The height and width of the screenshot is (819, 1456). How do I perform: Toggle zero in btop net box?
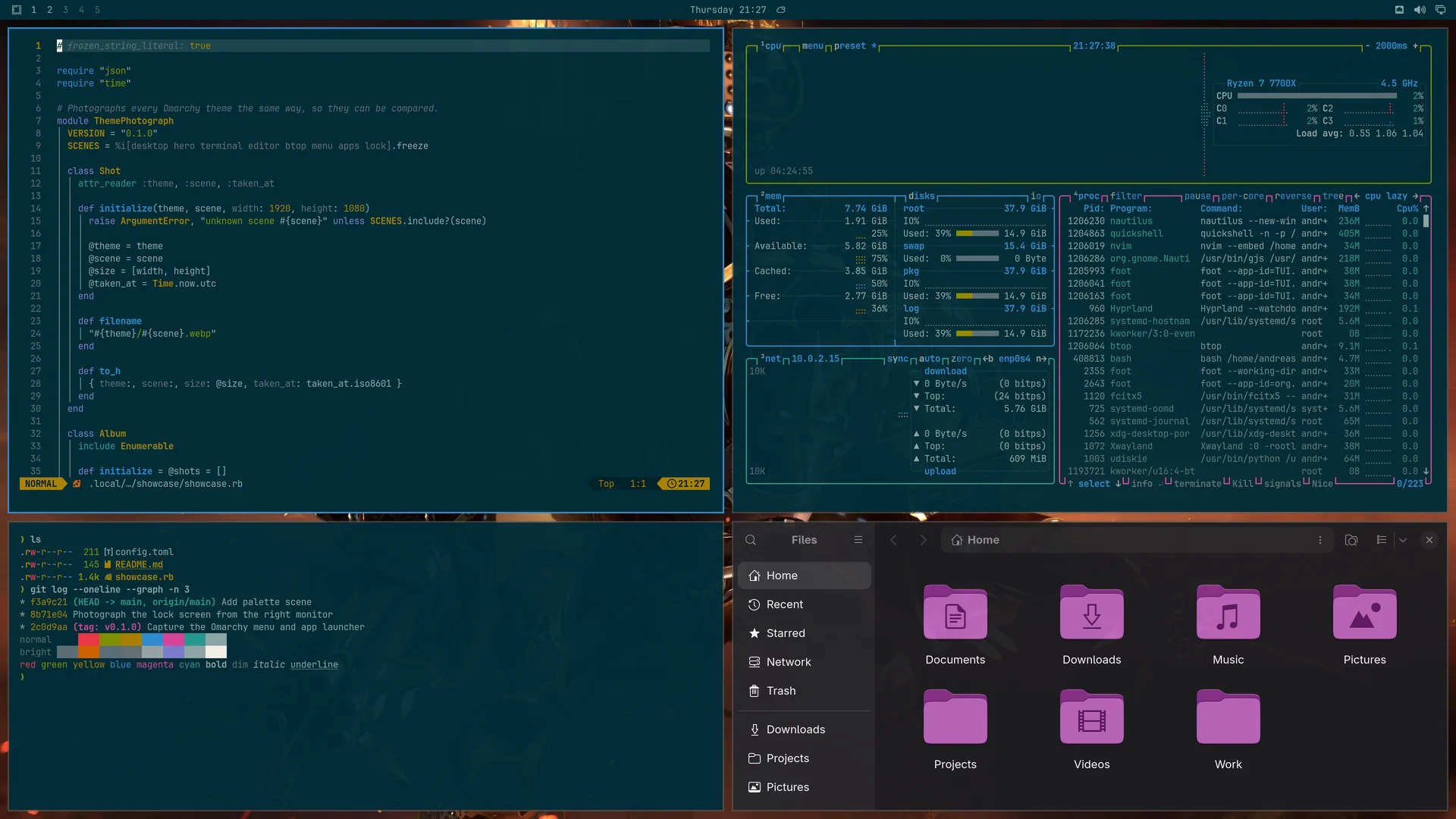click(x=962, y=359)
